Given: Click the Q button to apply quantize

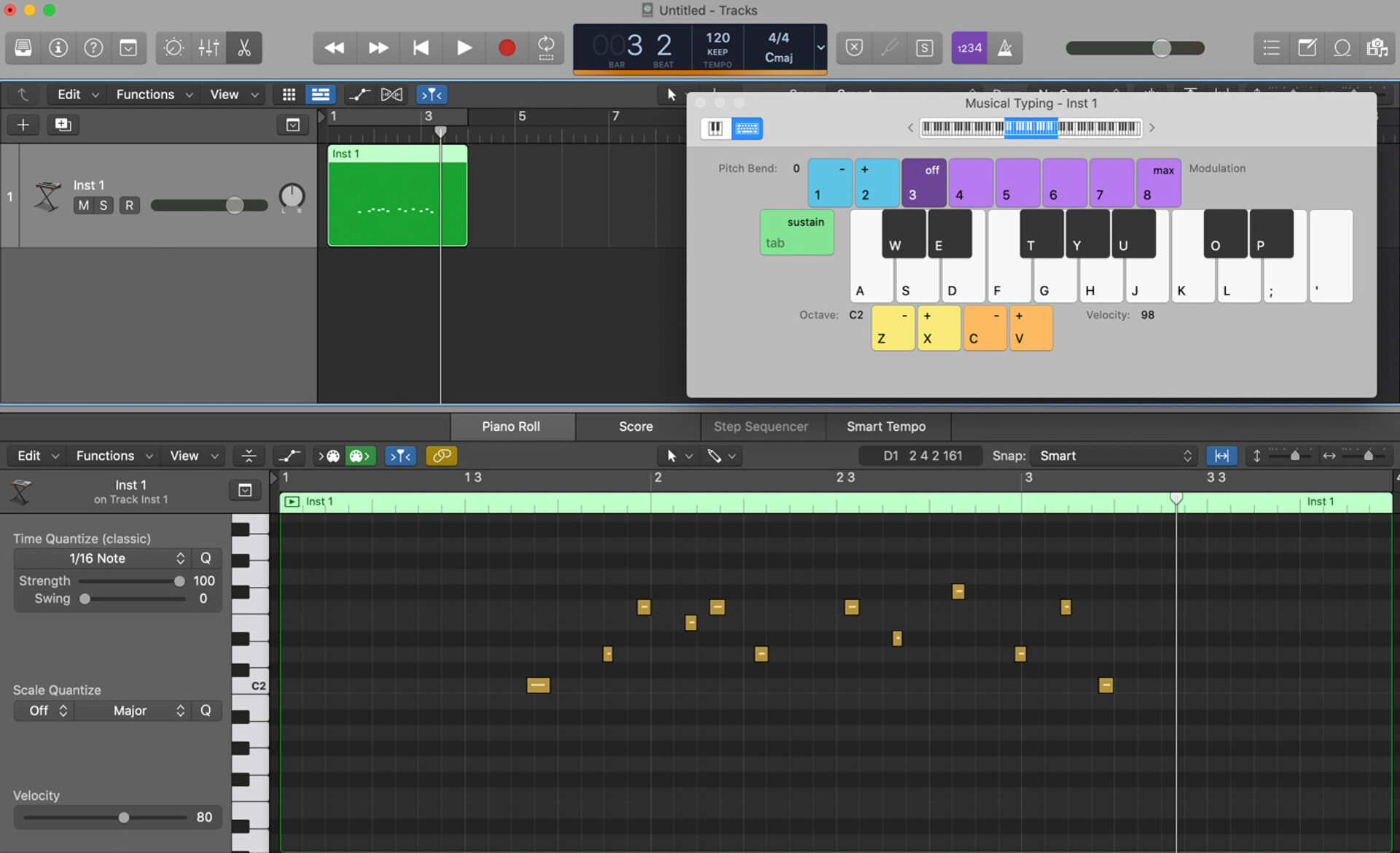Looking at the screenshot, I should 206,558.
